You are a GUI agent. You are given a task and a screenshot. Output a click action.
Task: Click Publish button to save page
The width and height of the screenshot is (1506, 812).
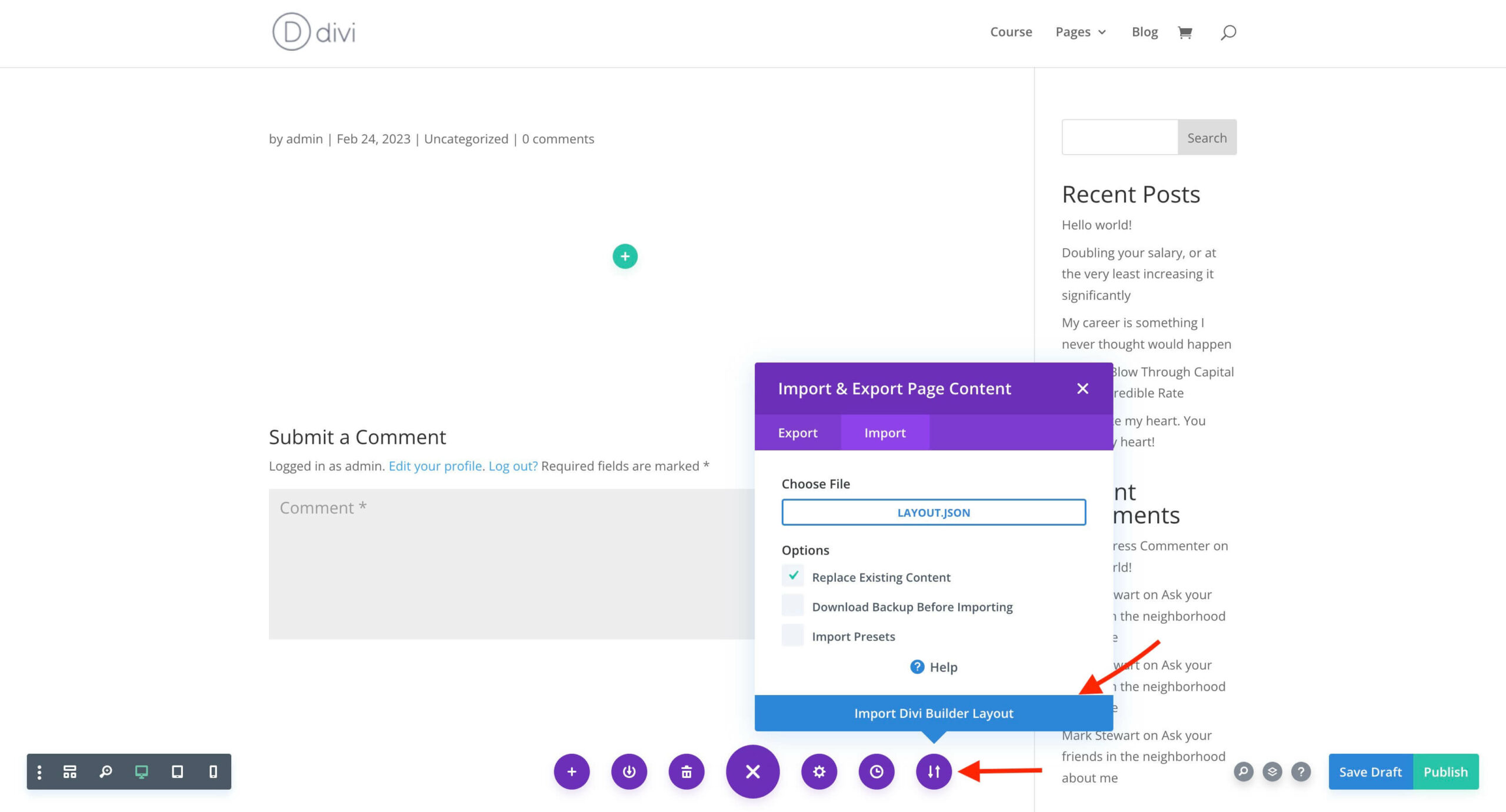tap(1446, 771)
